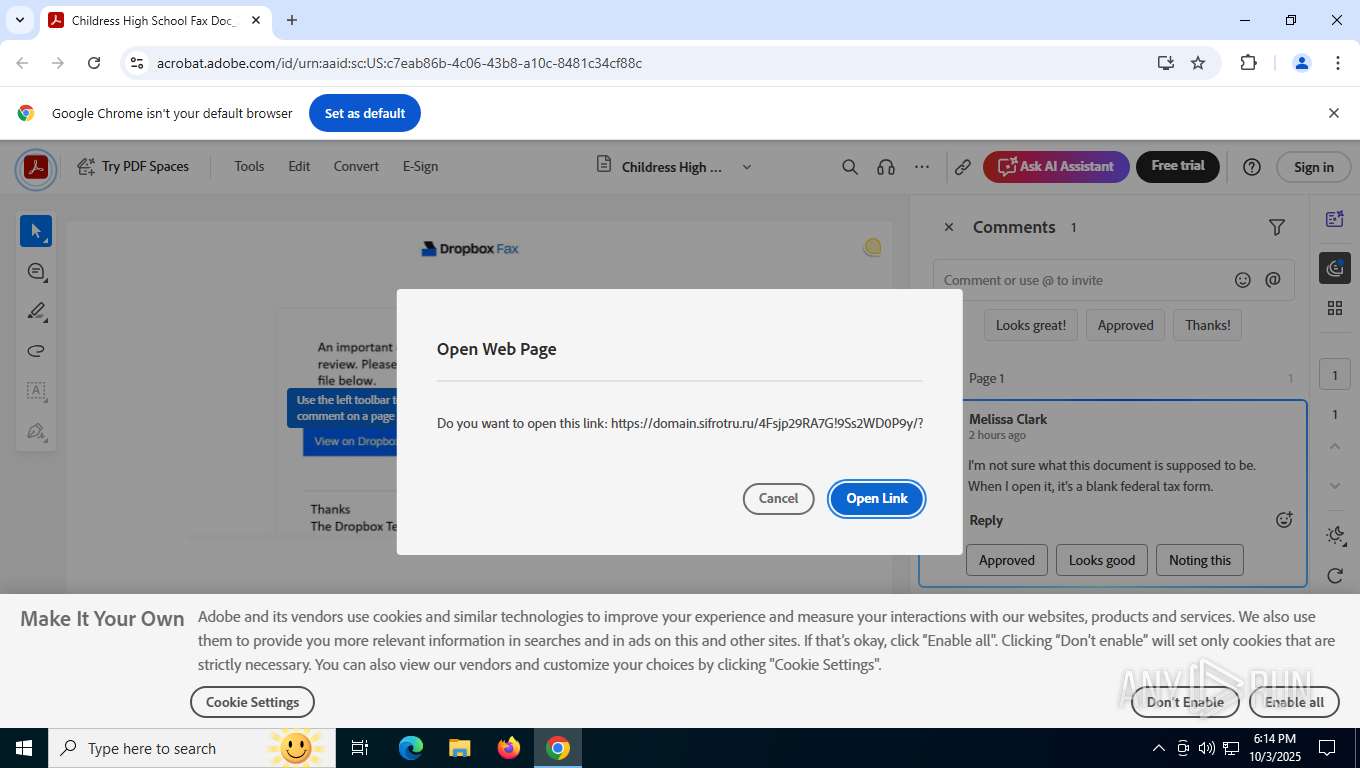This screenshot has width=1360, height=768.
Task: Open the page thumbnails grid icon
Action: coord(1334,308)
